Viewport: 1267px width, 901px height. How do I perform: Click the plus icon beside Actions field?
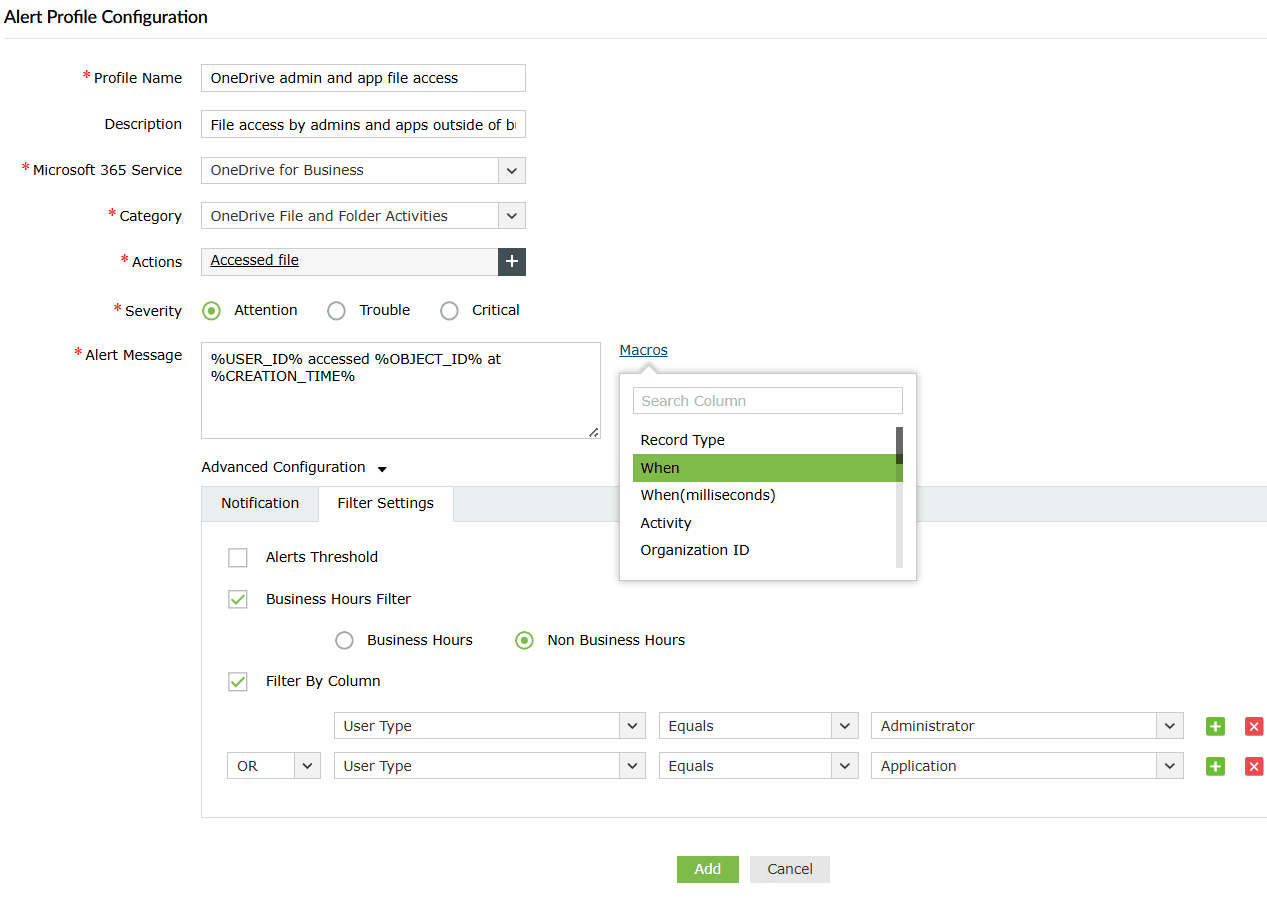tap(511, 262)
